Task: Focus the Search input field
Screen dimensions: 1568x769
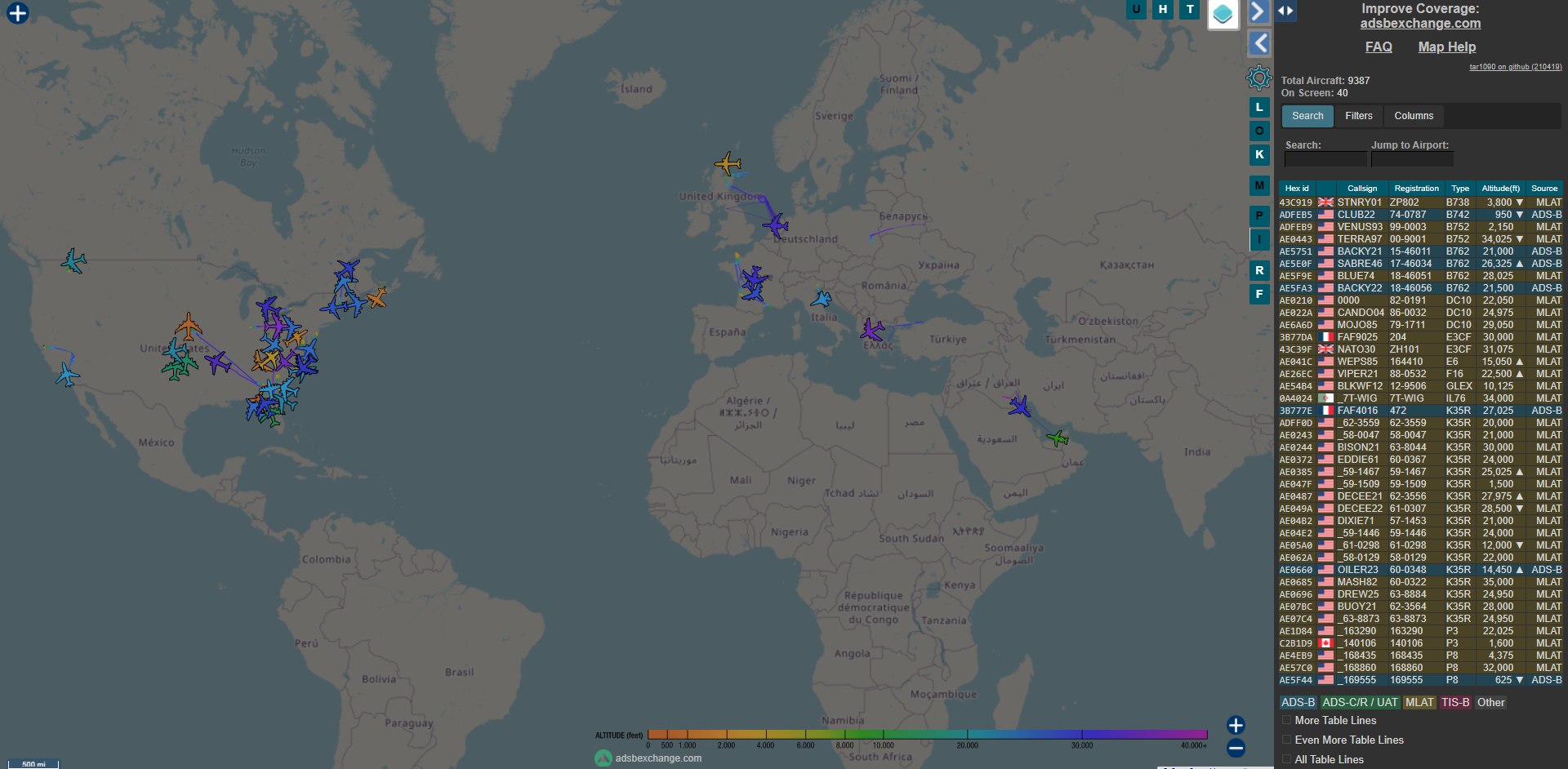Action: coord(1325,159)
